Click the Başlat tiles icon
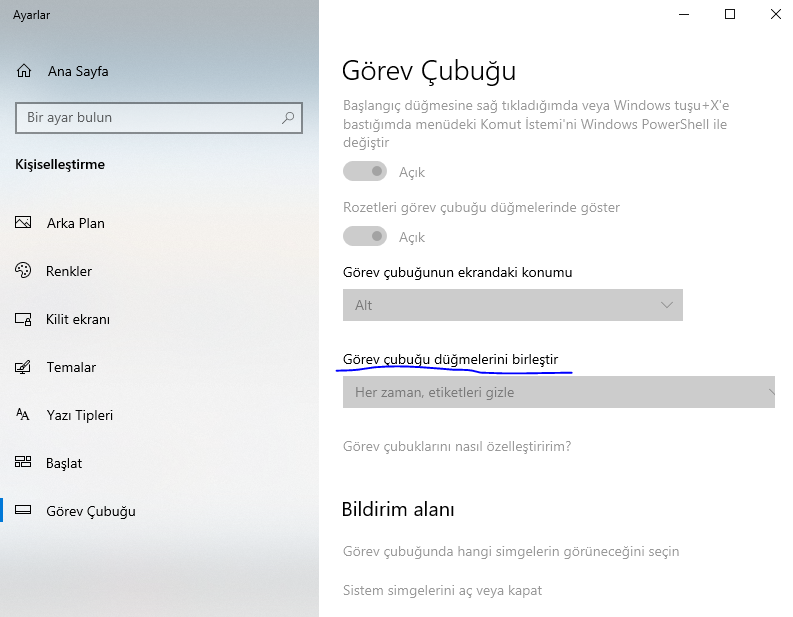The height and width of the screenshot is (617, 793). pyautogui.click(x=23, y=462)
